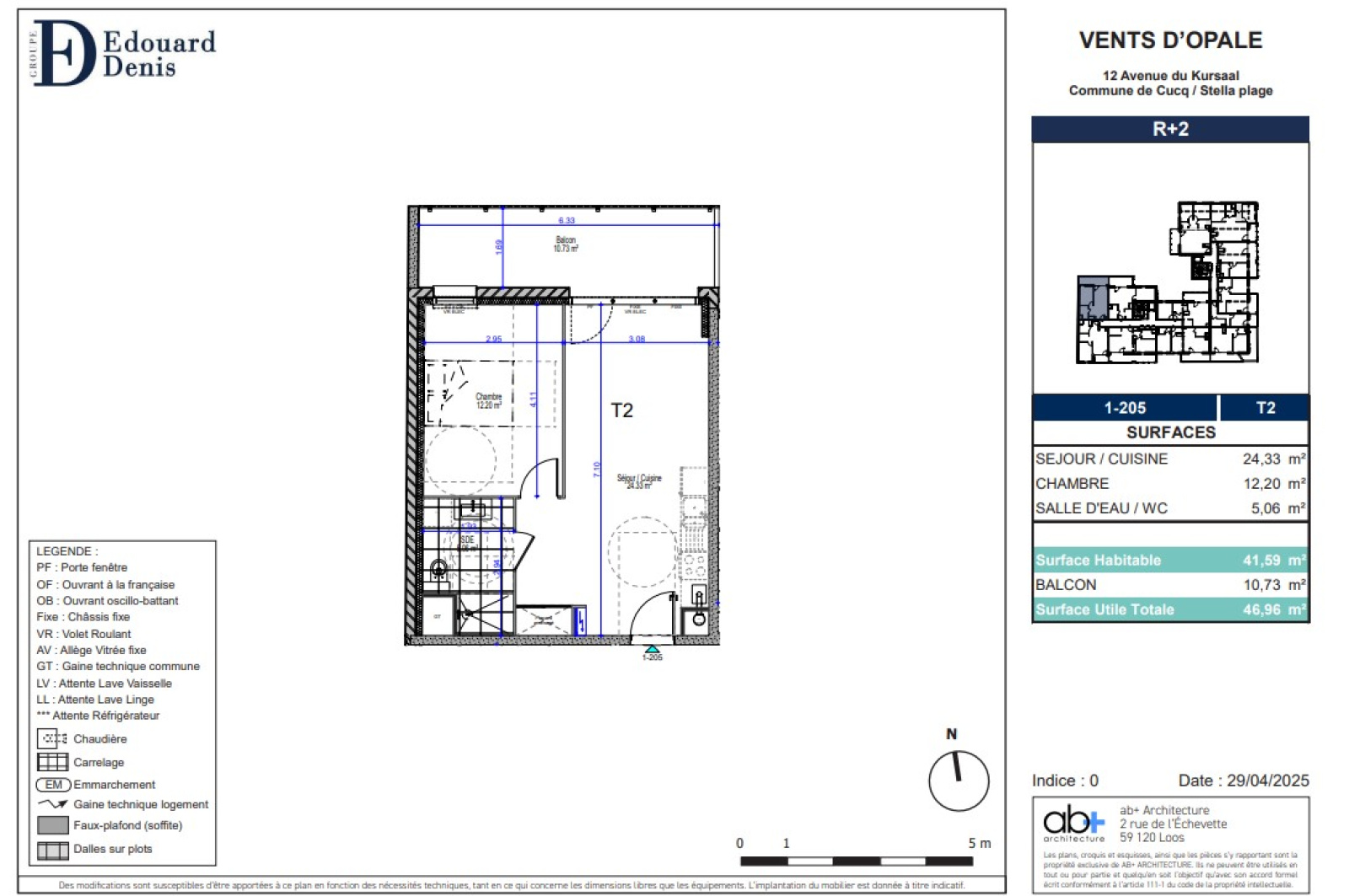Click the Surface Habitable row
The image size is (1349, 896).
(x=1169, y=561)
